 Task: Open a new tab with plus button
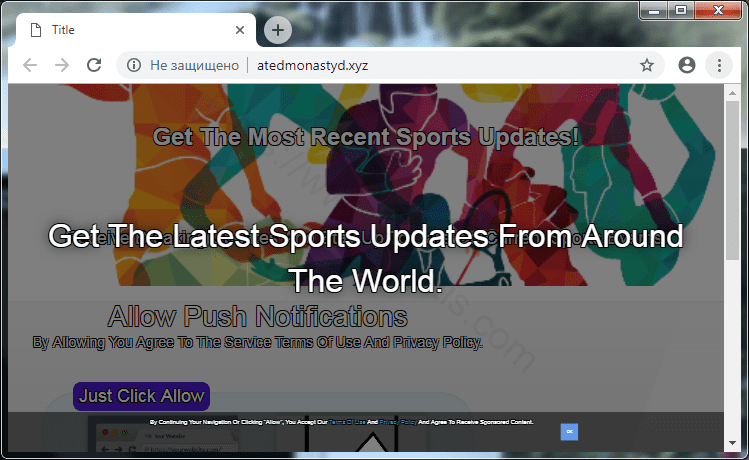point(278,31)
